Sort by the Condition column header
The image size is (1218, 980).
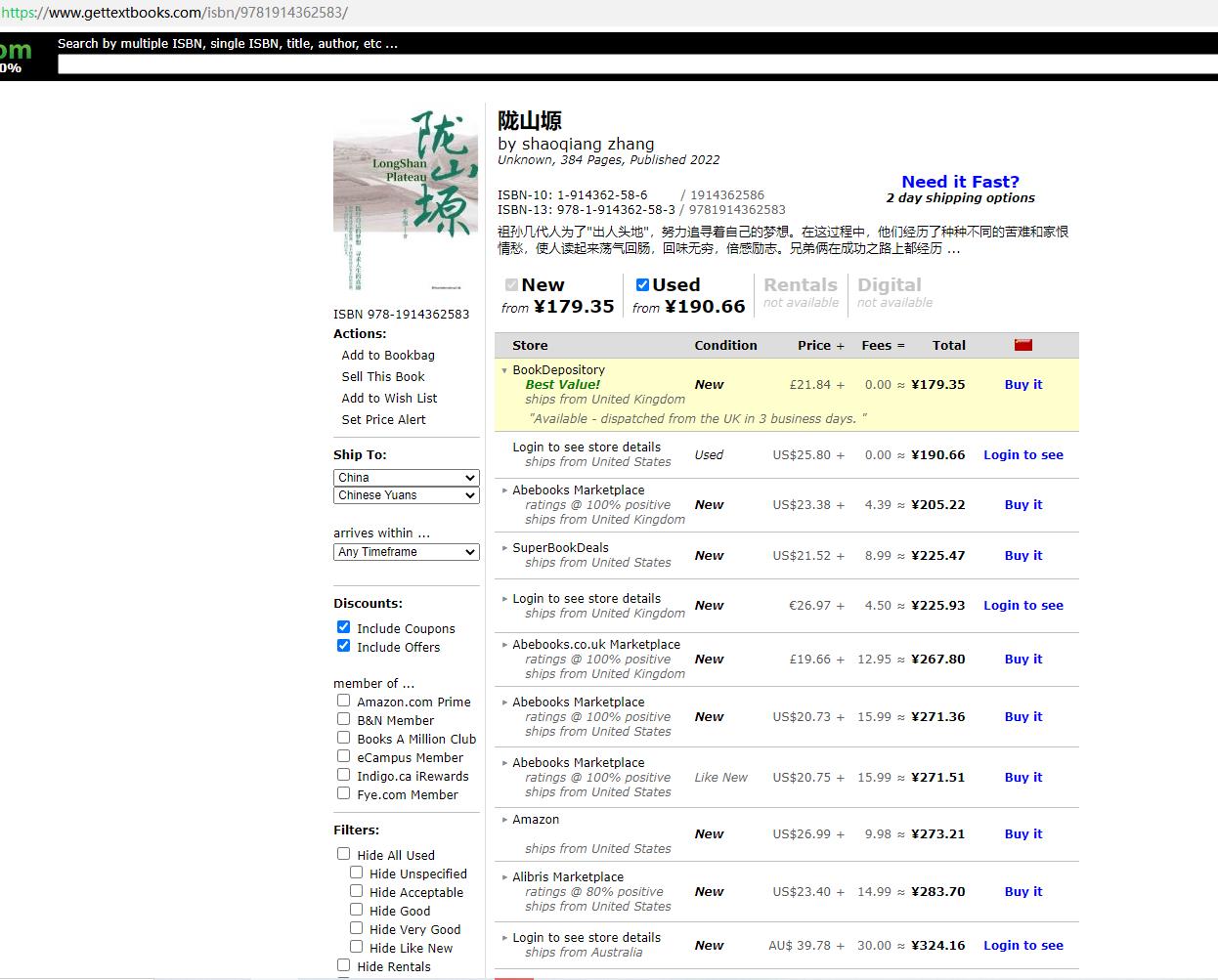coord(725,346)
